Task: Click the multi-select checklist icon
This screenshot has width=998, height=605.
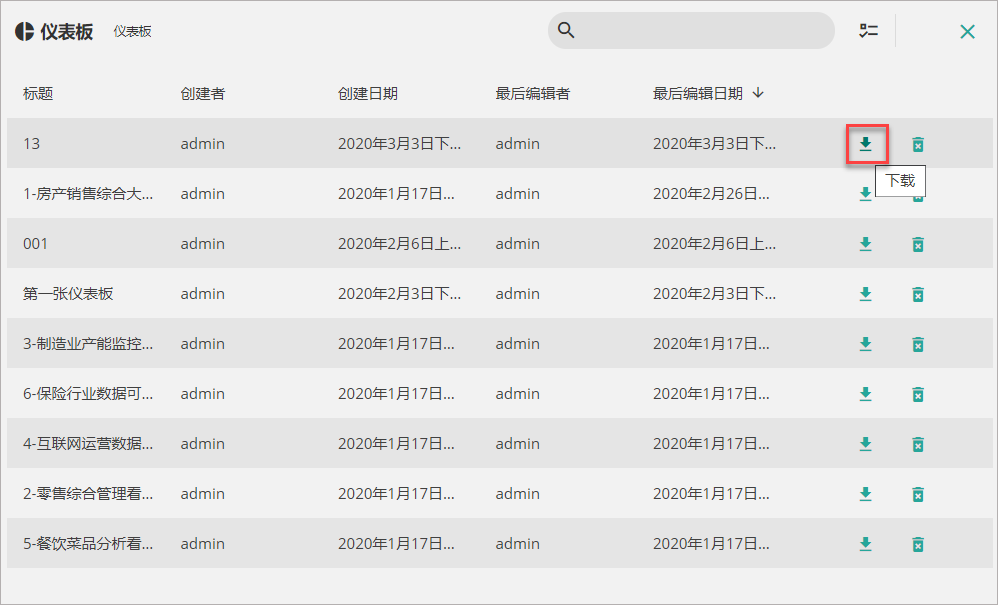Action: (x=868, y=31)
